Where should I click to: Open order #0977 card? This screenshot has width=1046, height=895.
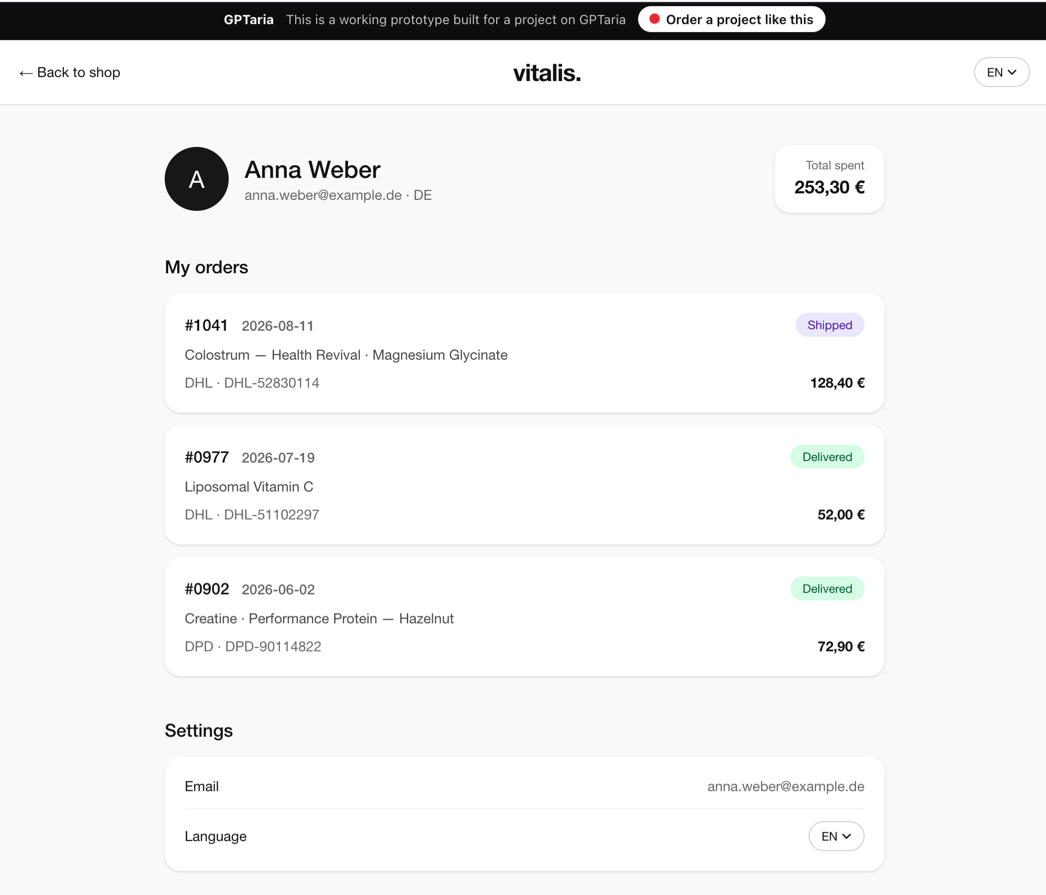click(524, 484)
